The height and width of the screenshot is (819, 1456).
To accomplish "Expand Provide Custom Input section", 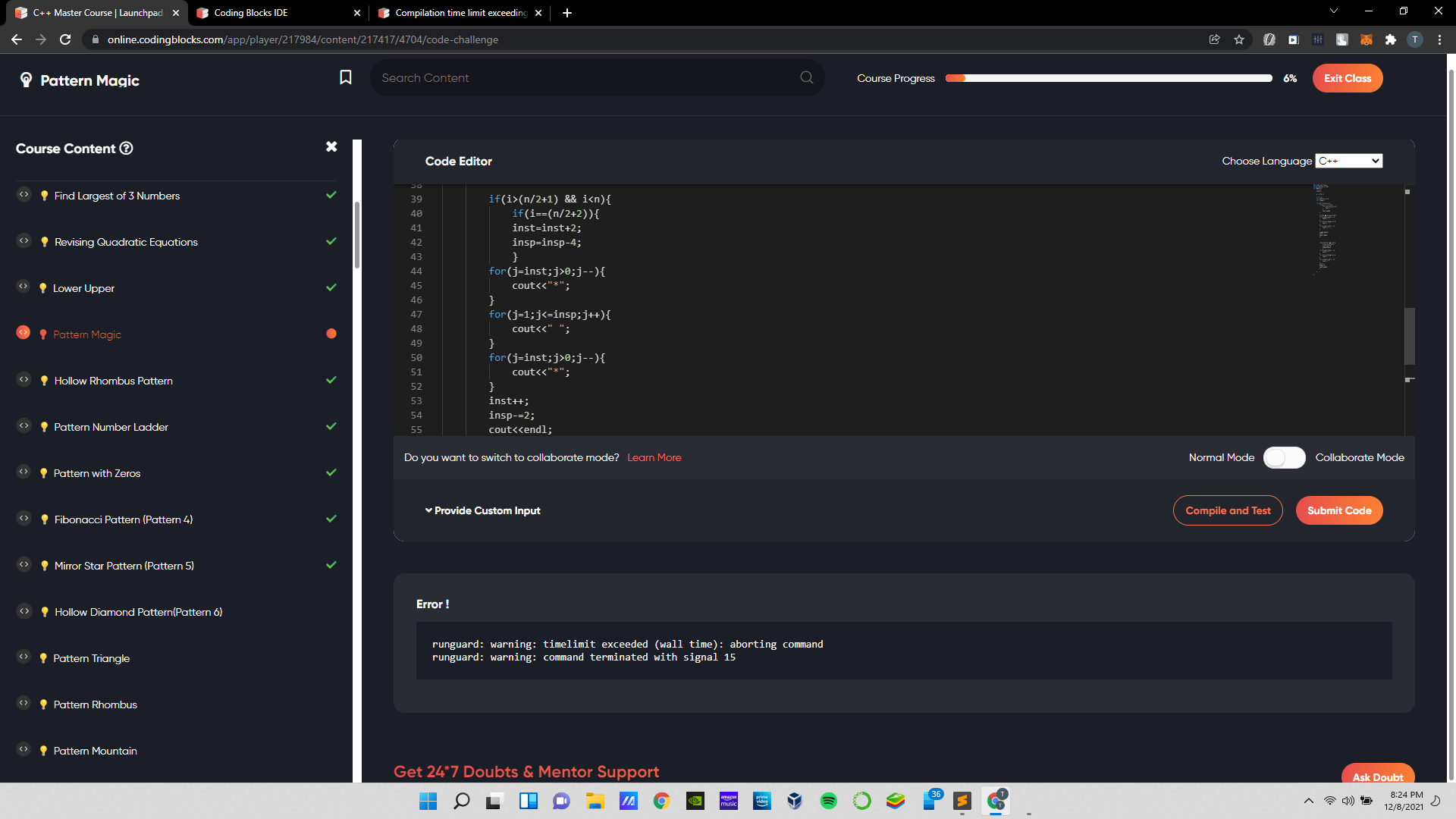I will click(483, 510).
